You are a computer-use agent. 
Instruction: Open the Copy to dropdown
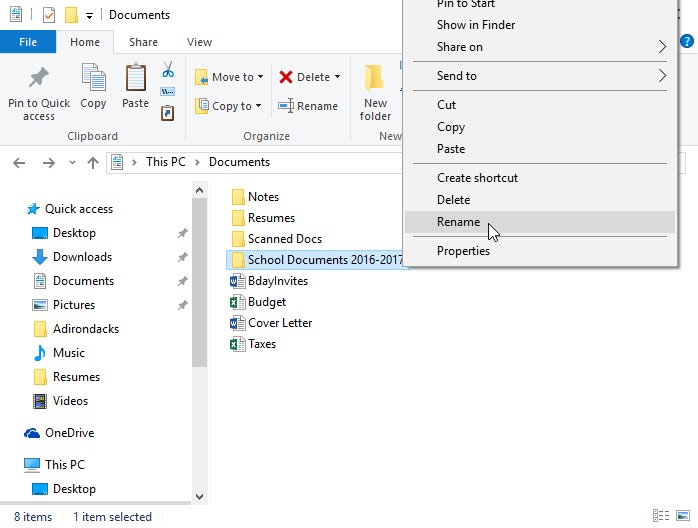point(228,106)
